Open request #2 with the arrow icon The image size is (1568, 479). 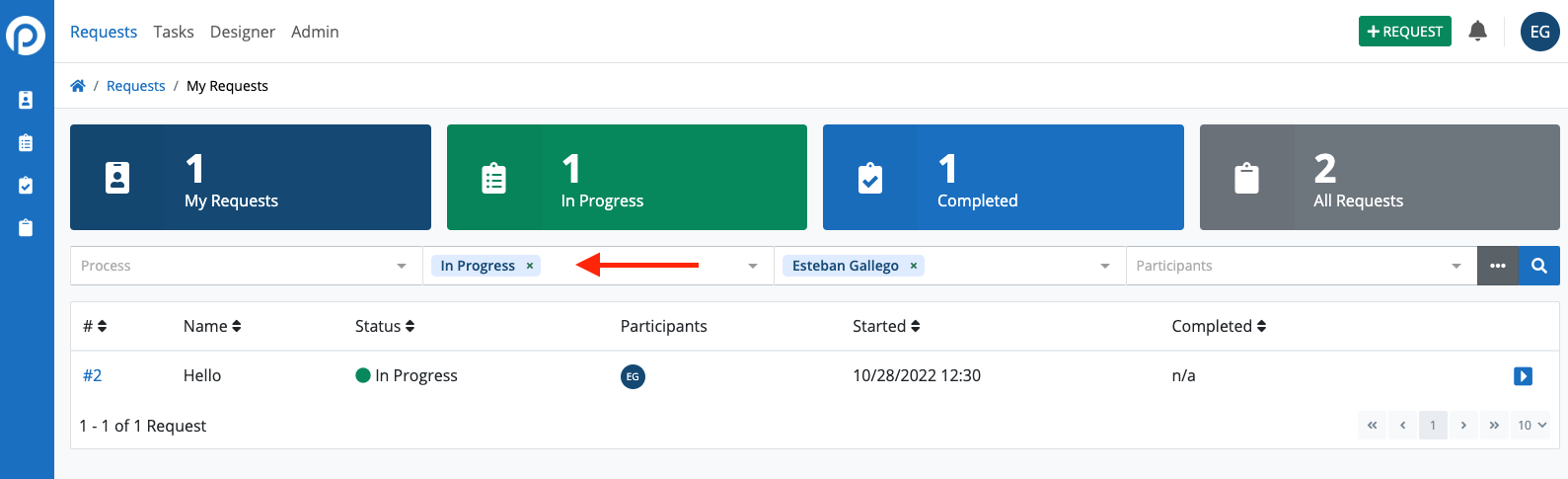coord(1523,376)
